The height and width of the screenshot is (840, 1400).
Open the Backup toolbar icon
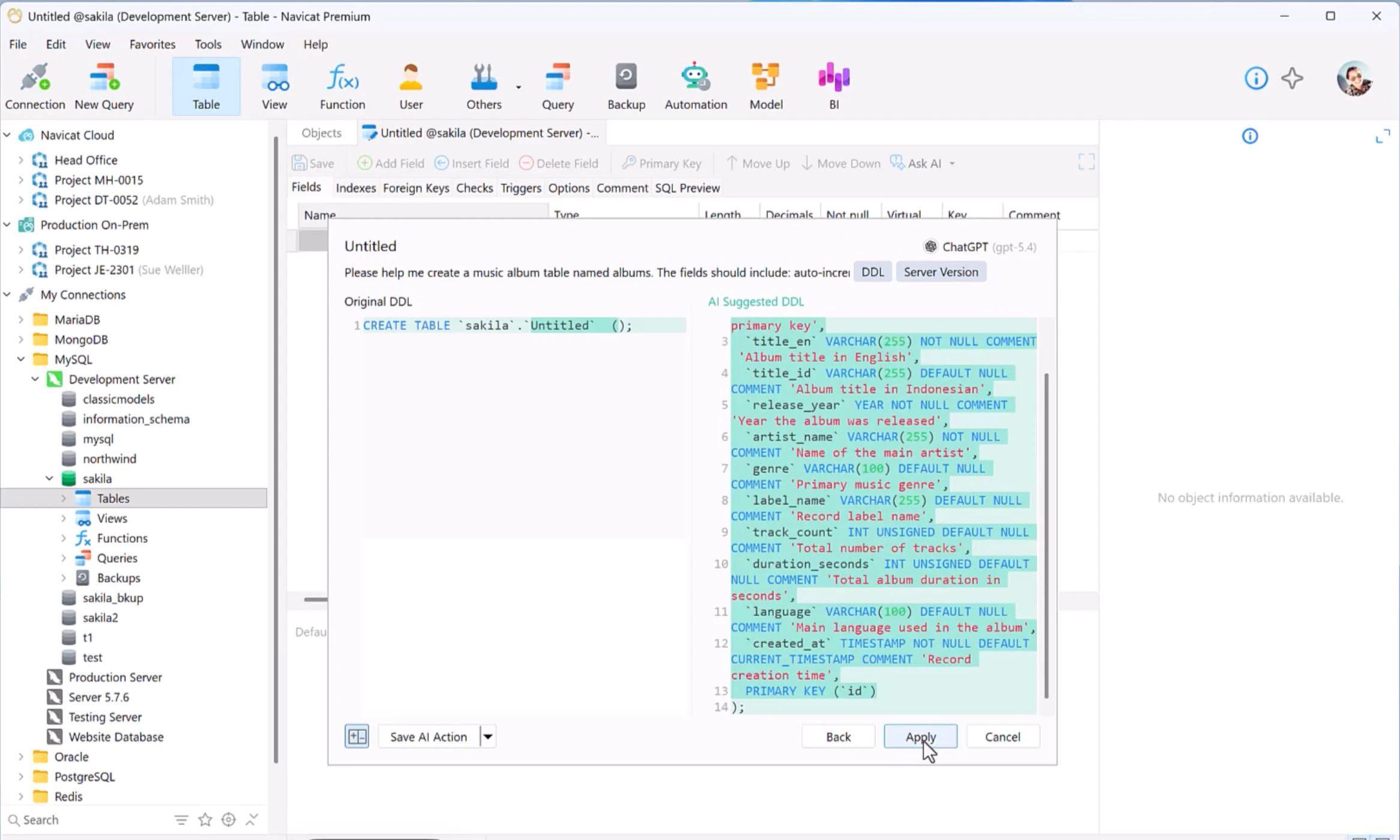(626, 86)
